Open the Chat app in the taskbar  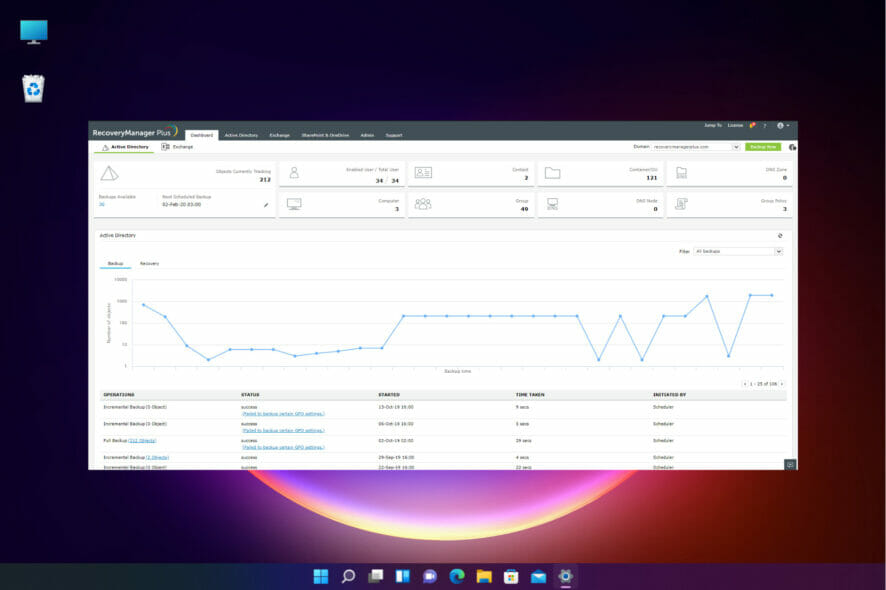429,576
